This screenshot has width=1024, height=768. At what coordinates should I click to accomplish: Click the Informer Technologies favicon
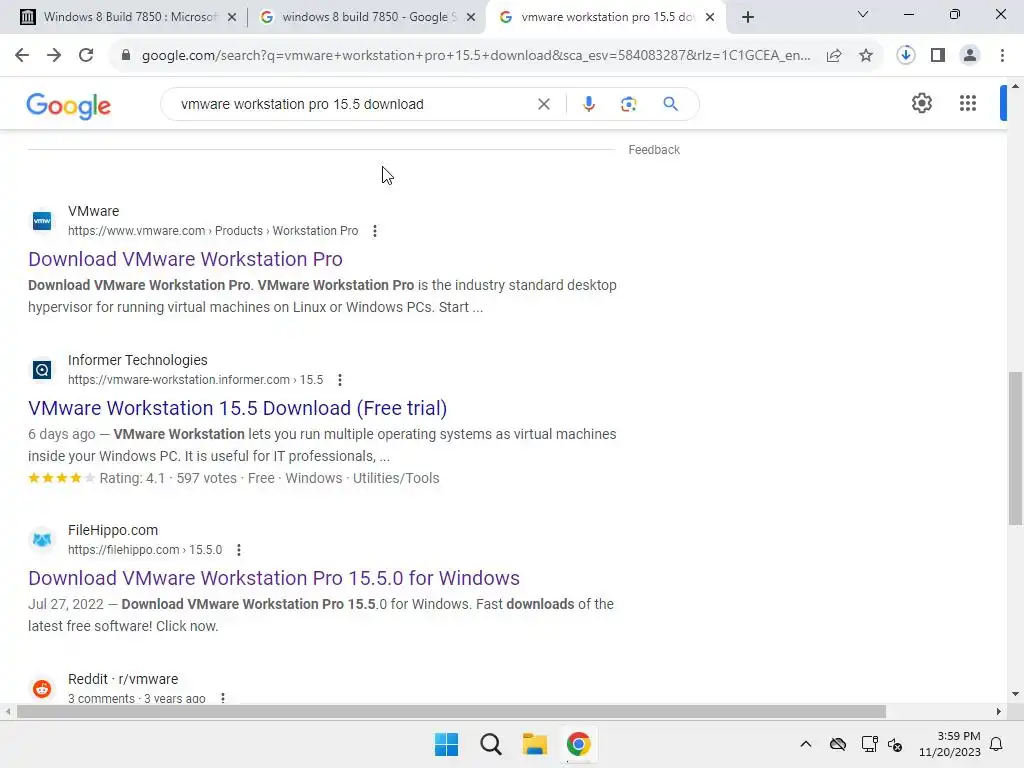click(42, 370)
